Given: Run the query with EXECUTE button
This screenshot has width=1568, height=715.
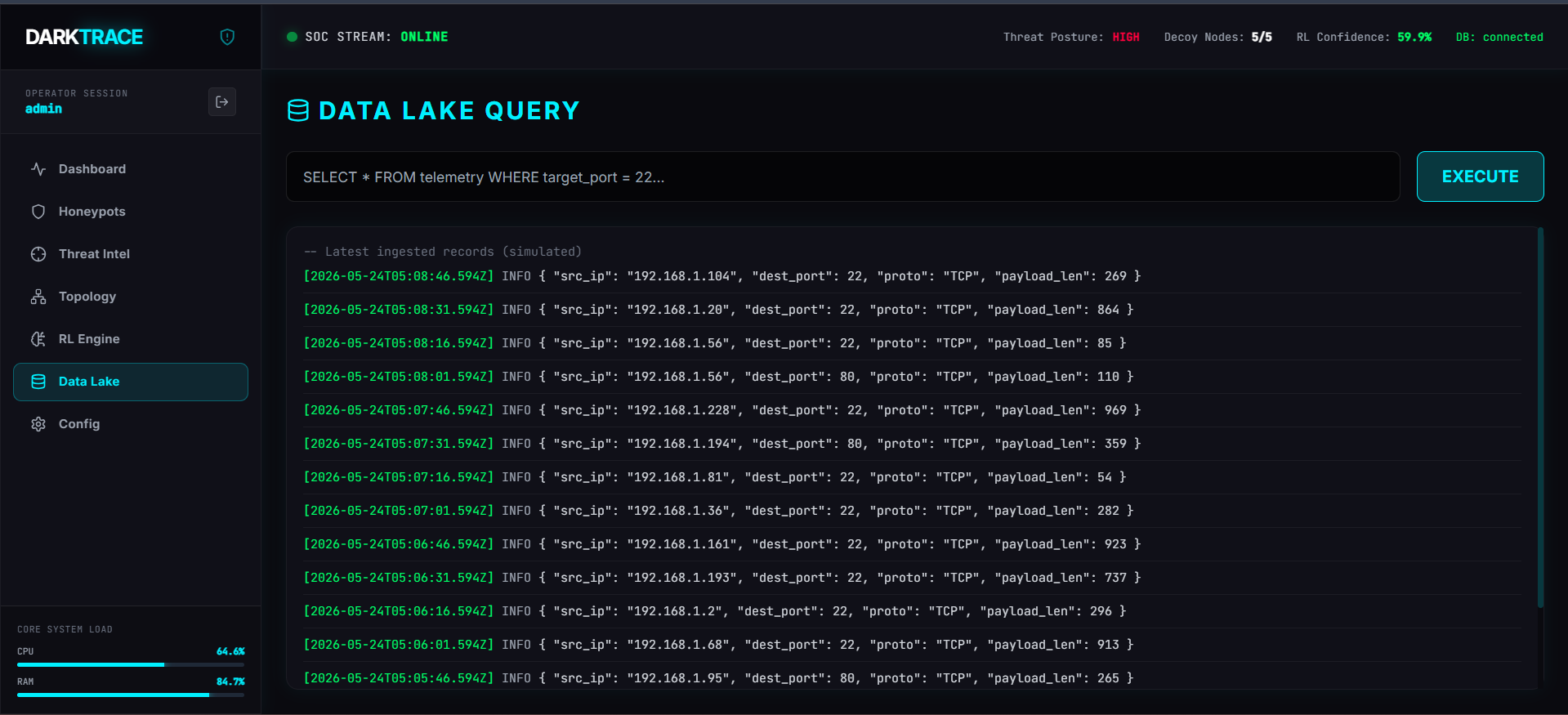Looking at the screenshot, I should (x=1480, y=177).
